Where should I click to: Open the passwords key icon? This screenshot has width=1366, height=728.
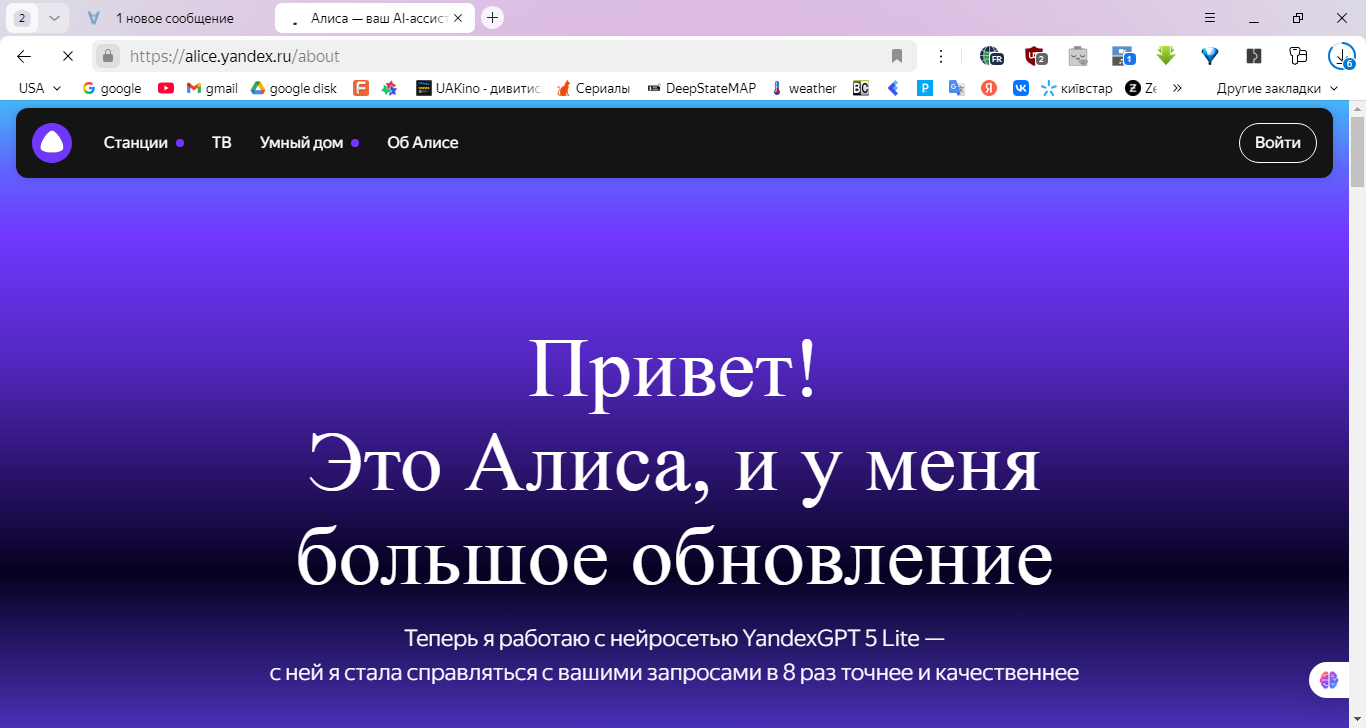point(1298,56)
